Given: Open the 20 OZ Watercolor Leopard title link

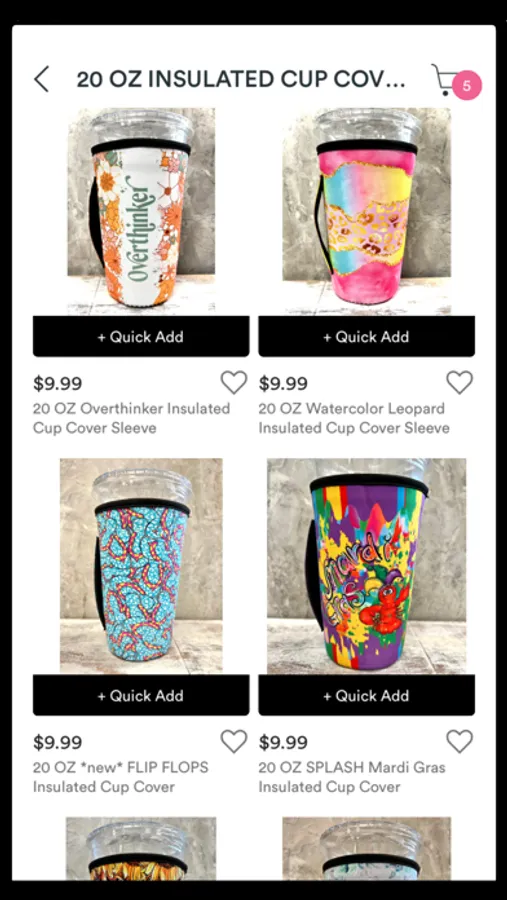Looking at the screenshot, I should click(x=354, y=418).
